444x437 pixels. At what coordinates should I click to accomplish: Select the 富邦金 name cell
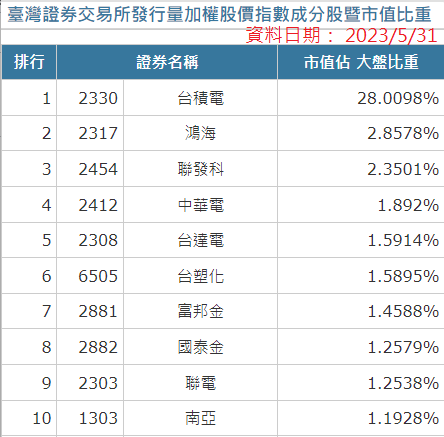click(x=200, y=311)
